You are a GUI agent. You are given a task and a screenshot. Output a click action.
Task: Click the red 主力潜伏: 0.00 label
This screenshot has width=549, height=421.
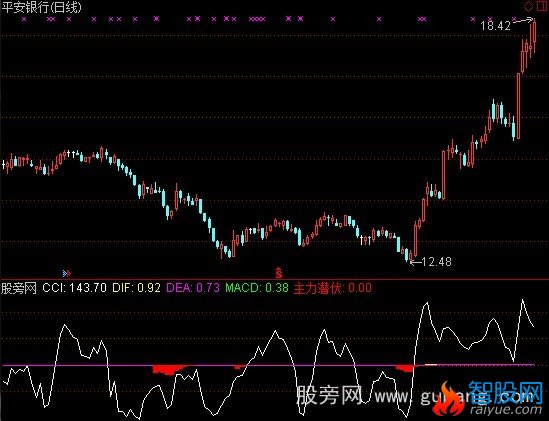pos(333,288)
